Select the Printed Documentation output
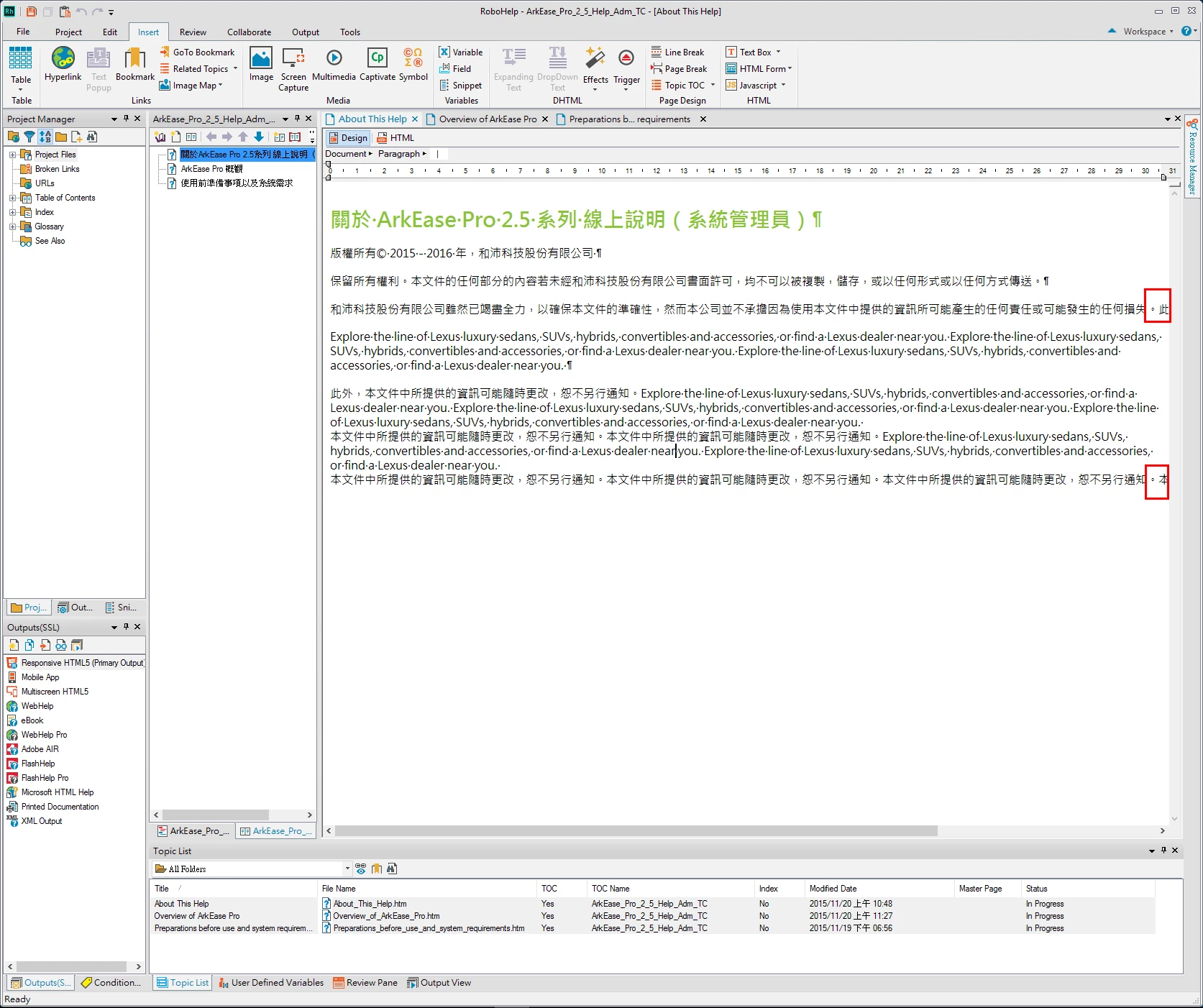This screenshot has height=1008, width=1203. tap(53, 807)
